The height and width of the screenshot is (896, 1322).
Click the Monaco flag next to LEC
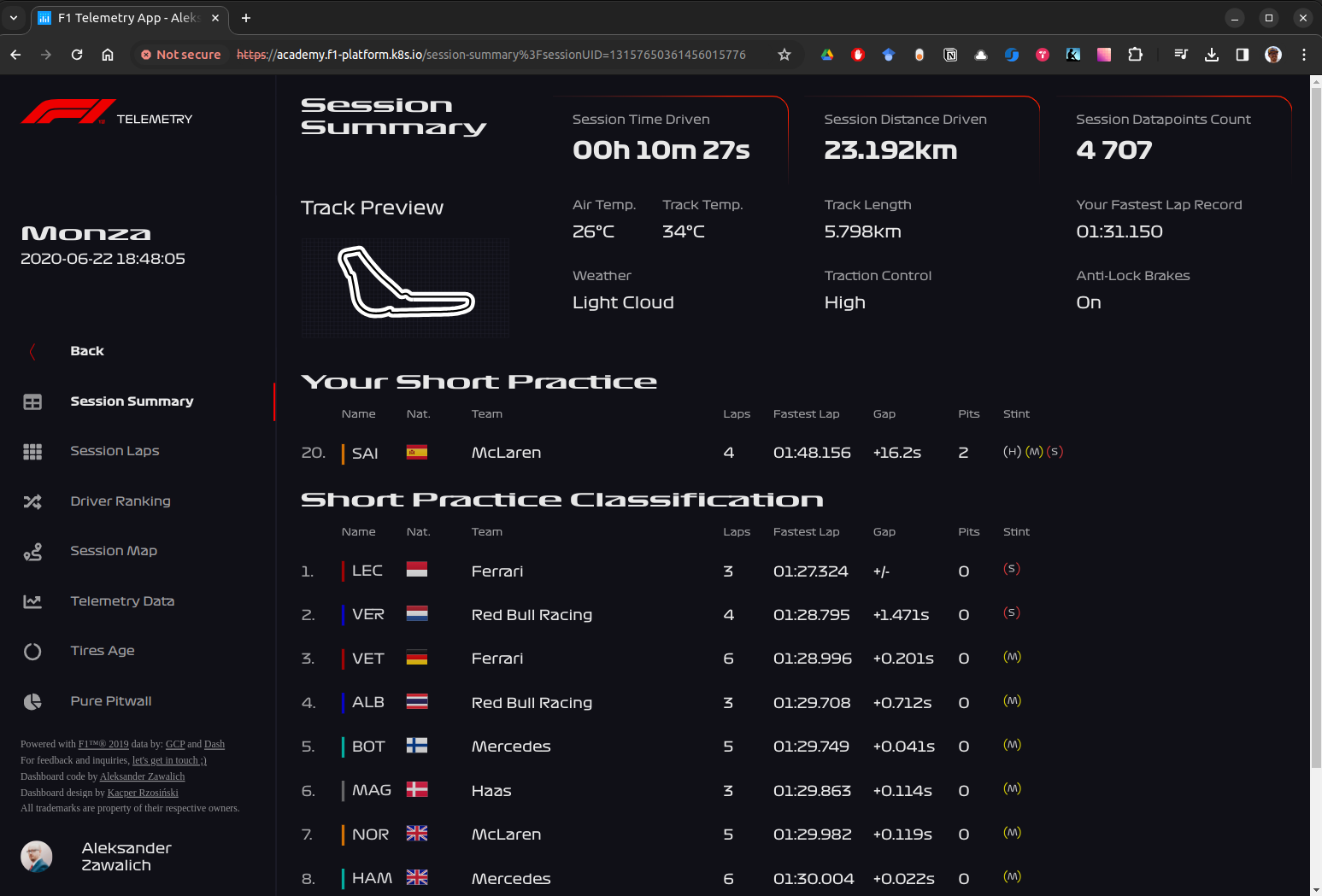(417, 570)
